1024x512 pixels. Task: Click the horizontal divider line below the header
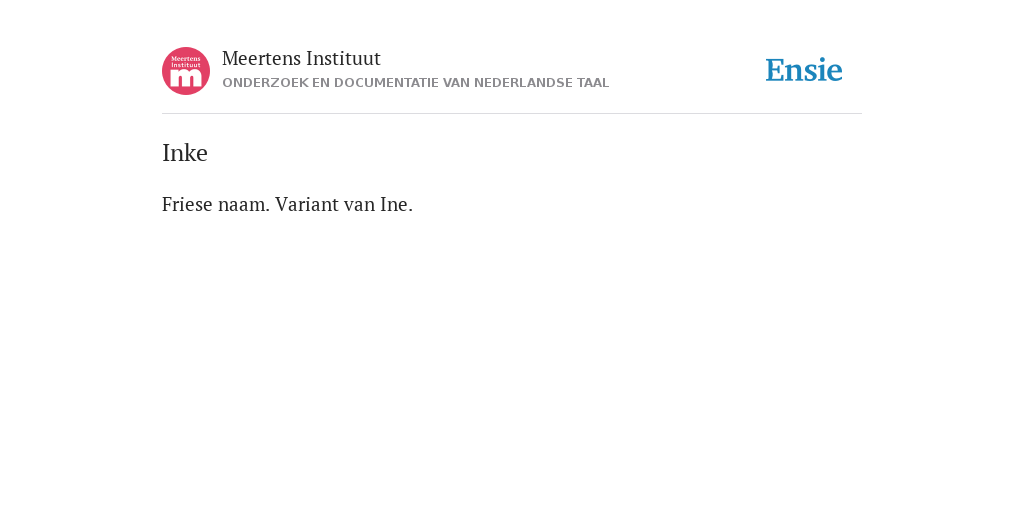[512, 114]
